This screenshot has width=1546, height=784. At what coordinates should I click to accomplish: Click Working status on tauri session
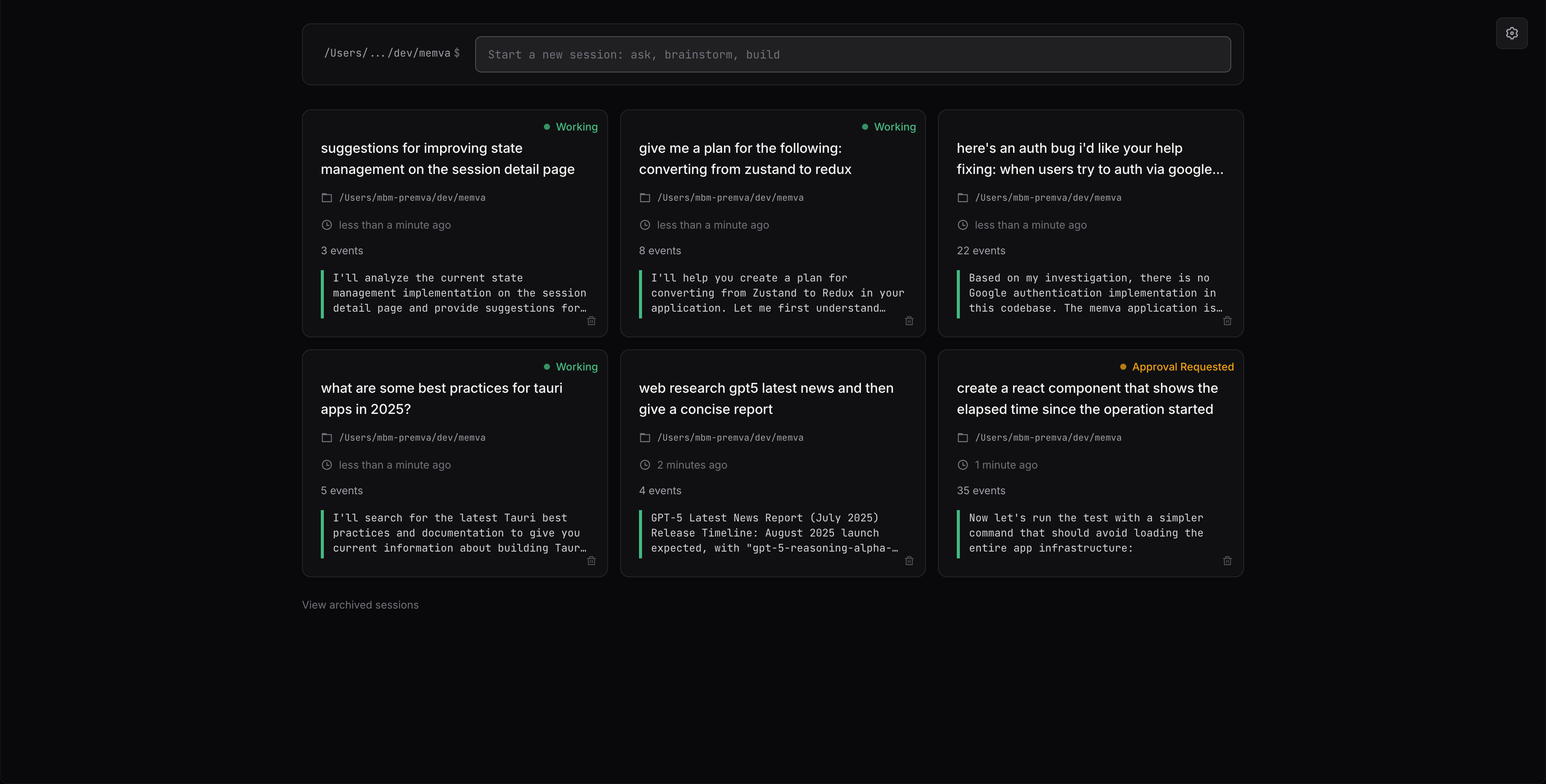(571, 366)
